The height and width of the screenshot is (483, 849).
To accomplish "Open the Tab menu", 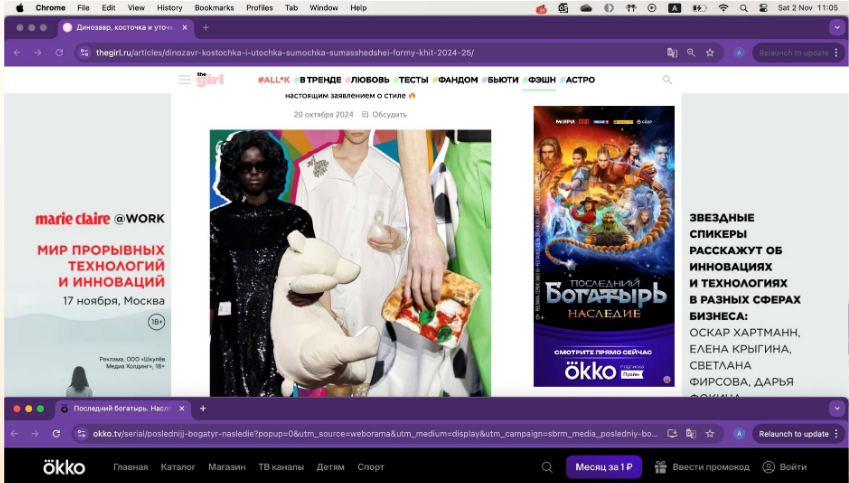I will (291, 8).
